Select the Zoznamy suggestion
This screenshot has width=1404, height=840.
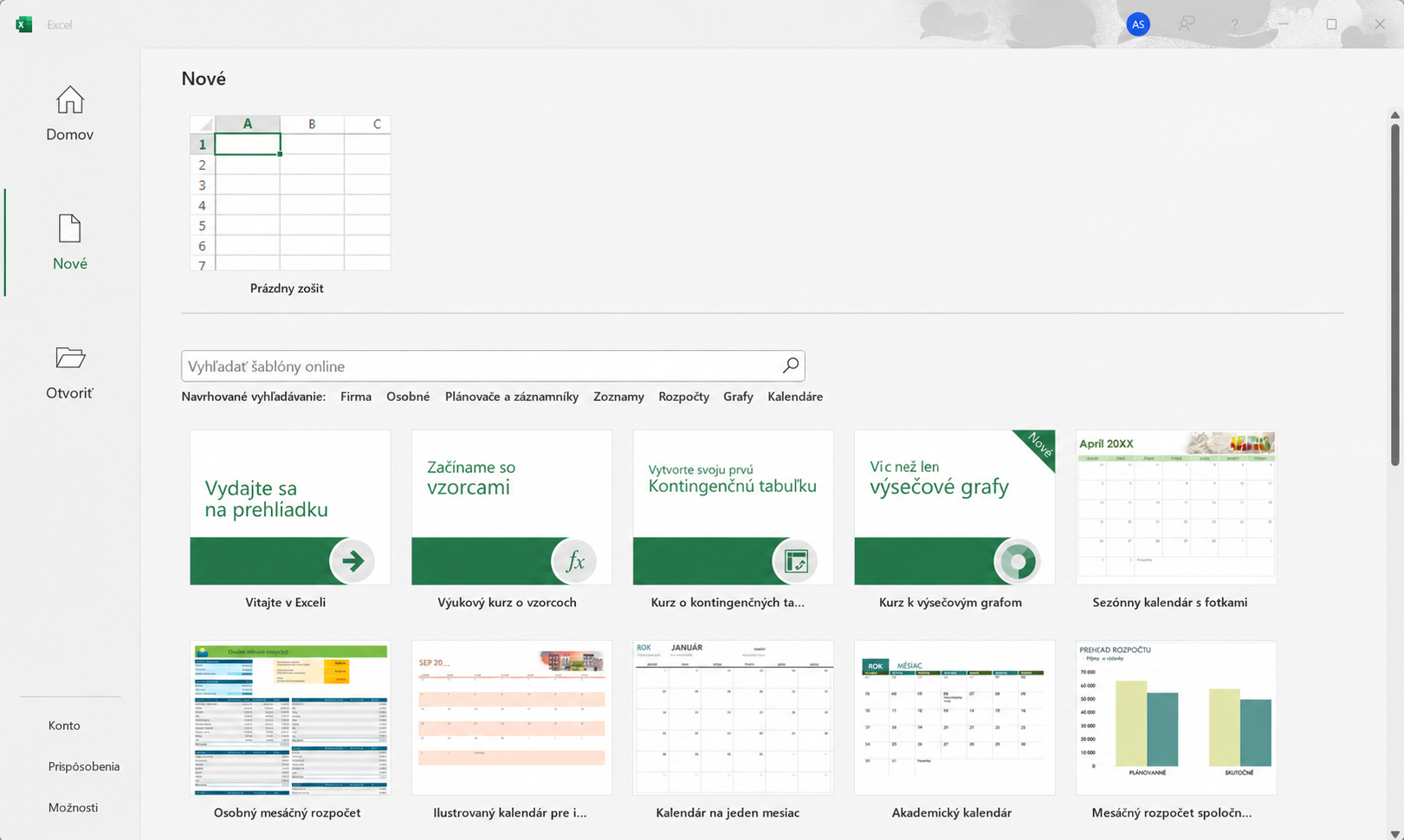618,397
